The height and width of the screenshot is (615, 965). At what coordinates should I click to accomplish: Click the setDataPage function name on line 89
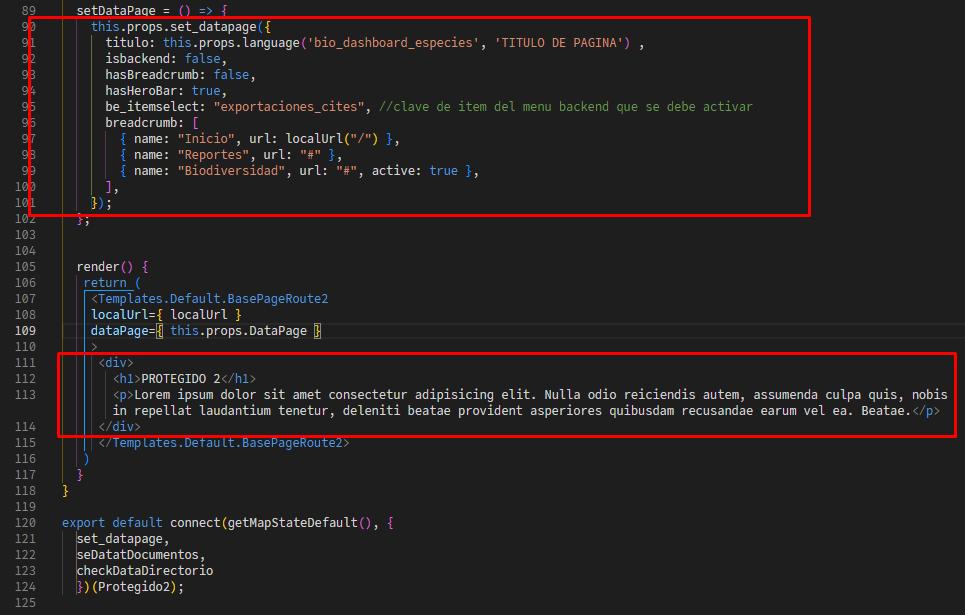point(116,10)
